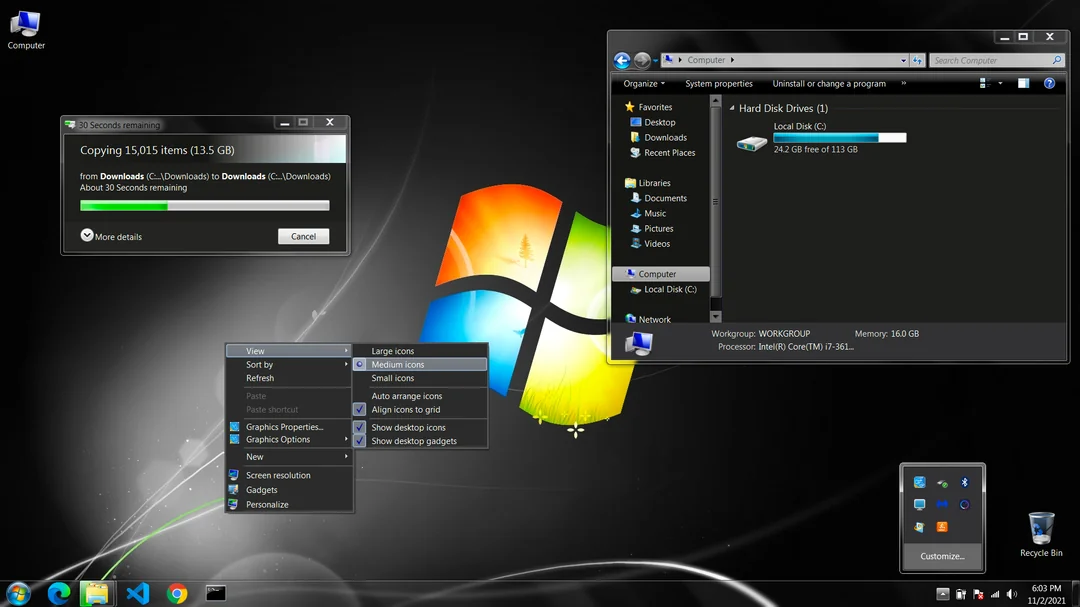Open the view options dropdown arrow
The width and height of the screenshot is (1080, 607).
[x=1000, y=83]
